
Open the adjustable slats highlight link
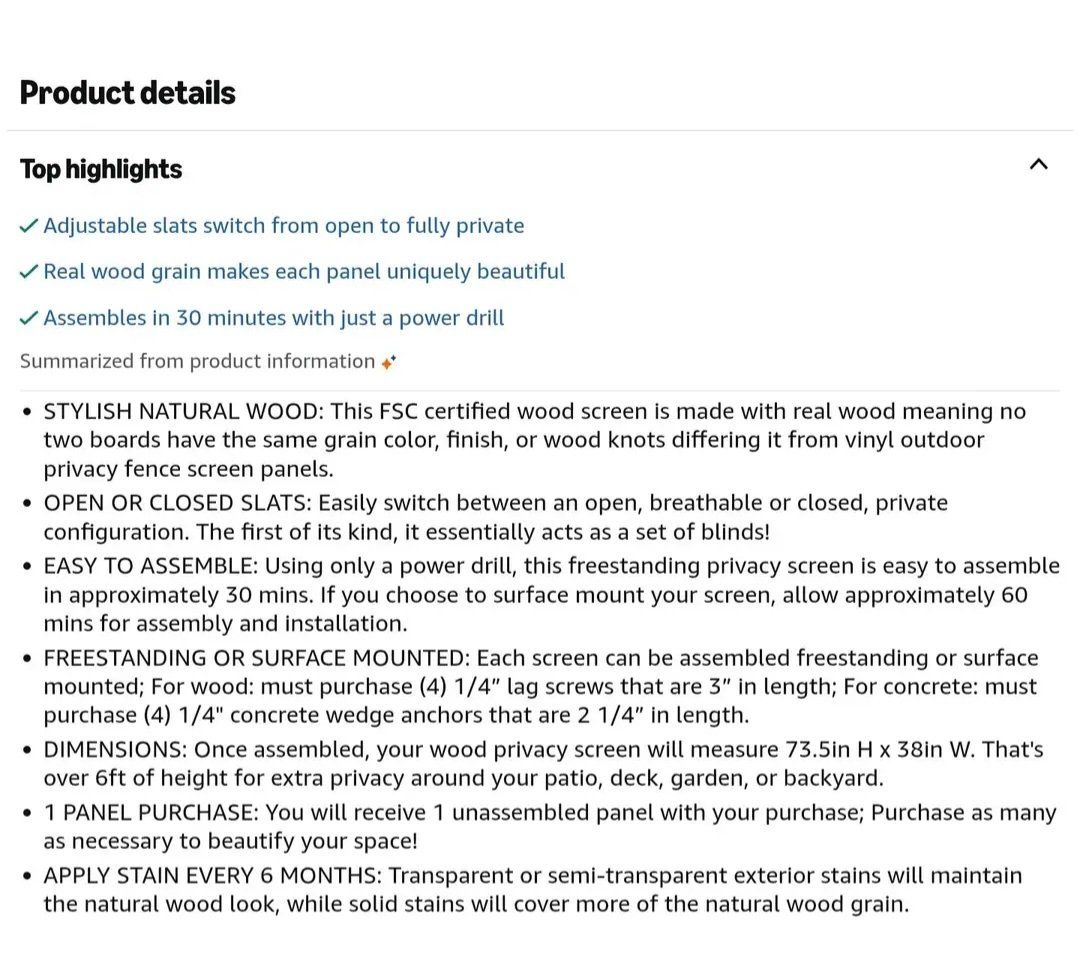point(284,226)
